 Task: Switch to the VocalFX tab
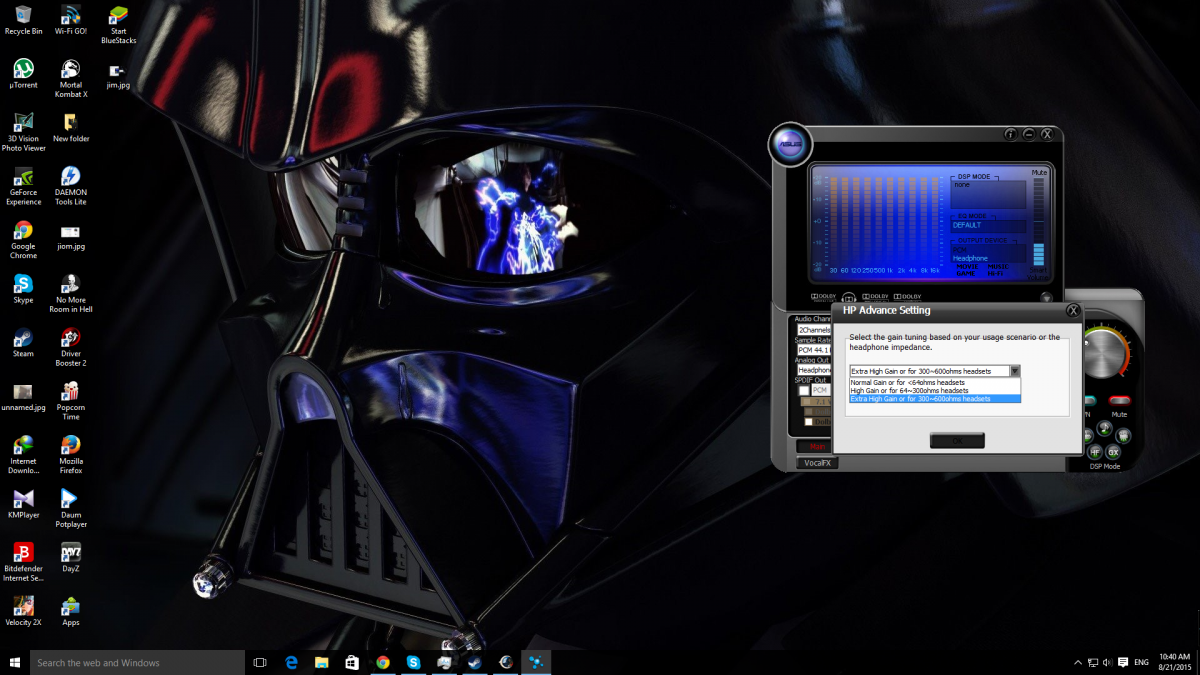[x=817, y=463]
